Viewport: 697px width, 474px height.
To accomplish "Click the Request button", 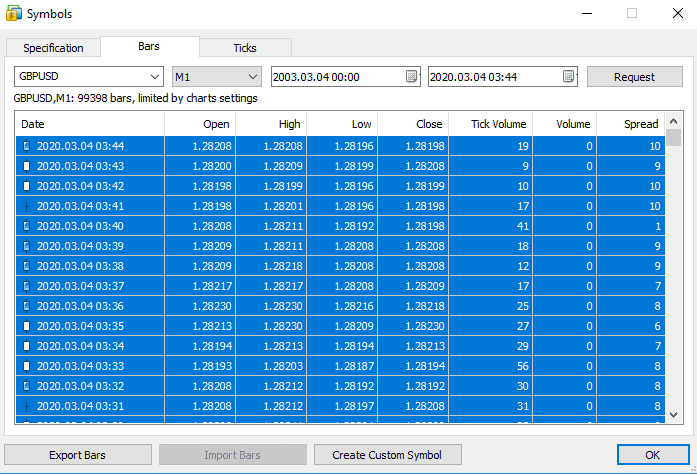I will point(634,77).
